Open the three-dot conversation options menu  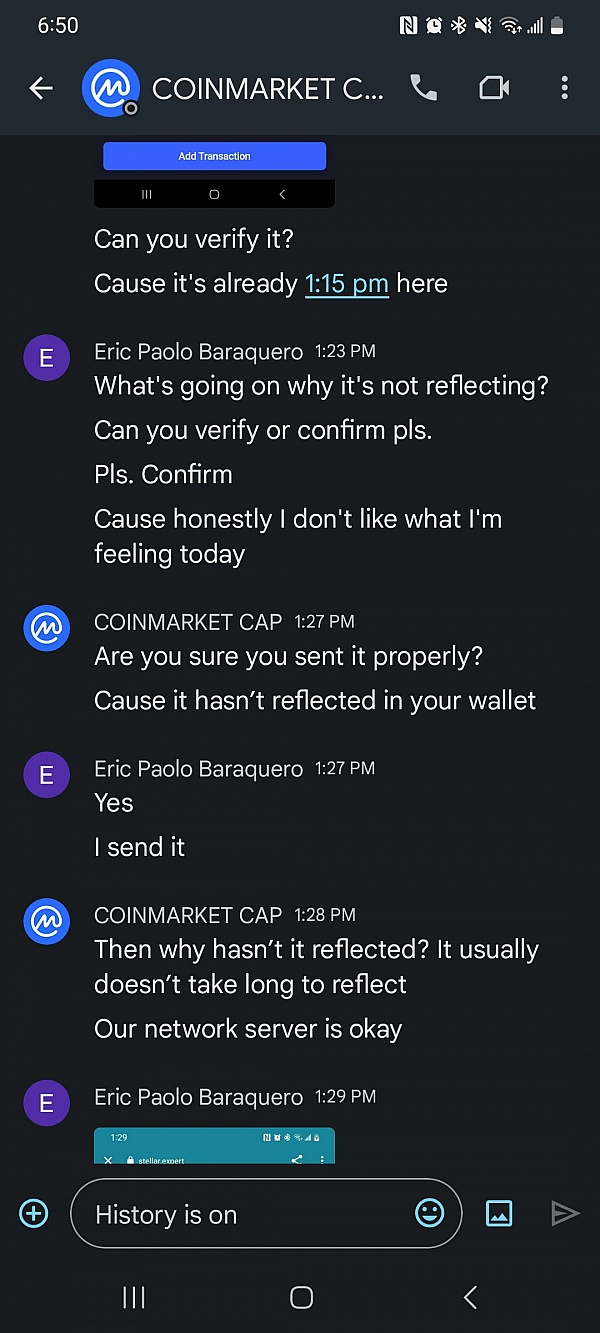[564, 88]
